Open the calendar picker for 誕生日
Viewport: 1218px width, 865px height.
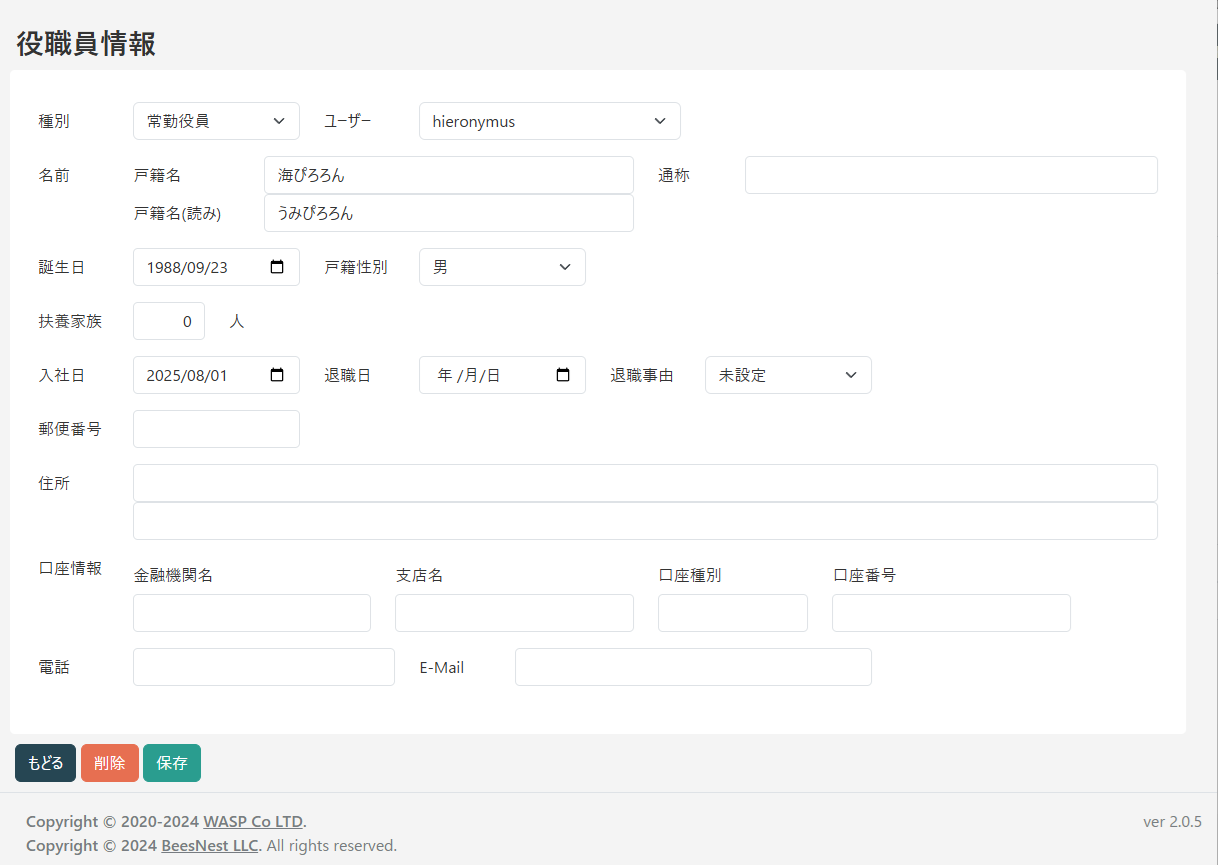pos(277,267)
